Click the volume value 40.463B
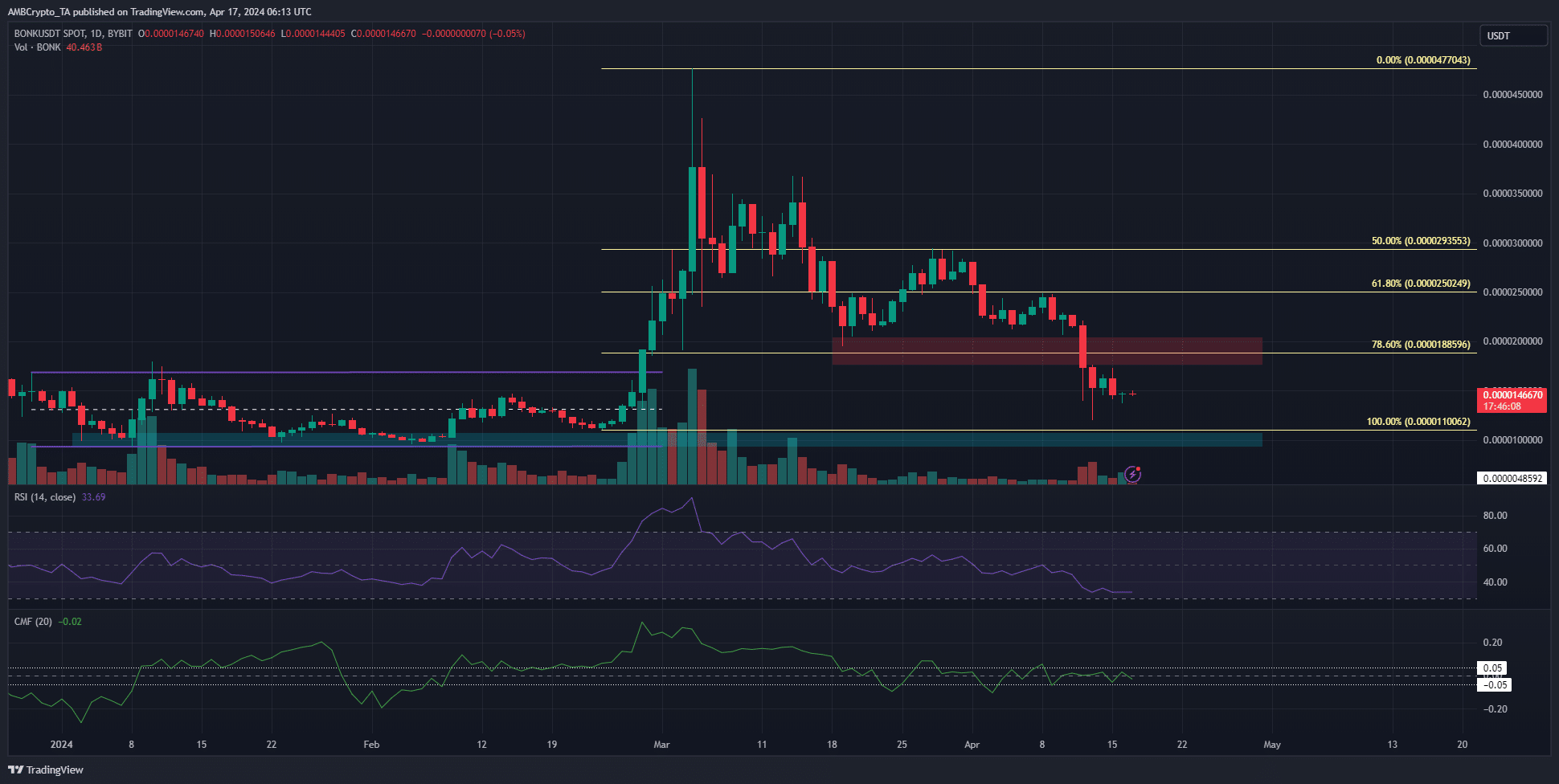Viewport: 1559px width, 784px height. click(84, 47)
